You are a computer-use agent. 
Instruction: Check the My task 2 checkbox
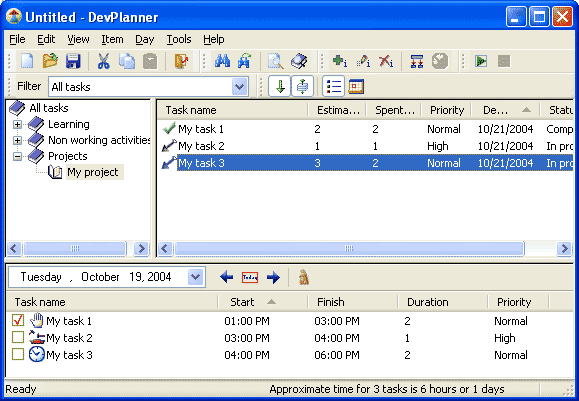point(18,337)
